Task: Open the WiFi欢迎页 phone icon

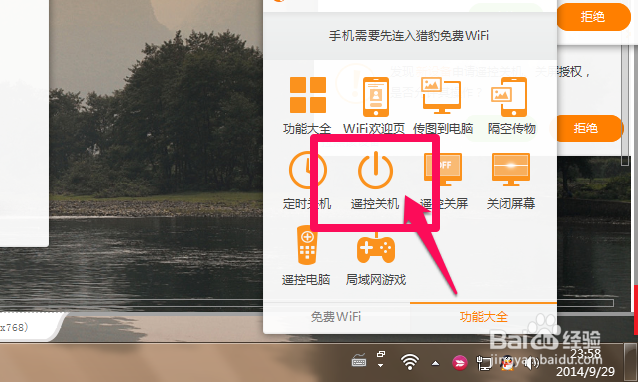Action: (x=376, y=97)
